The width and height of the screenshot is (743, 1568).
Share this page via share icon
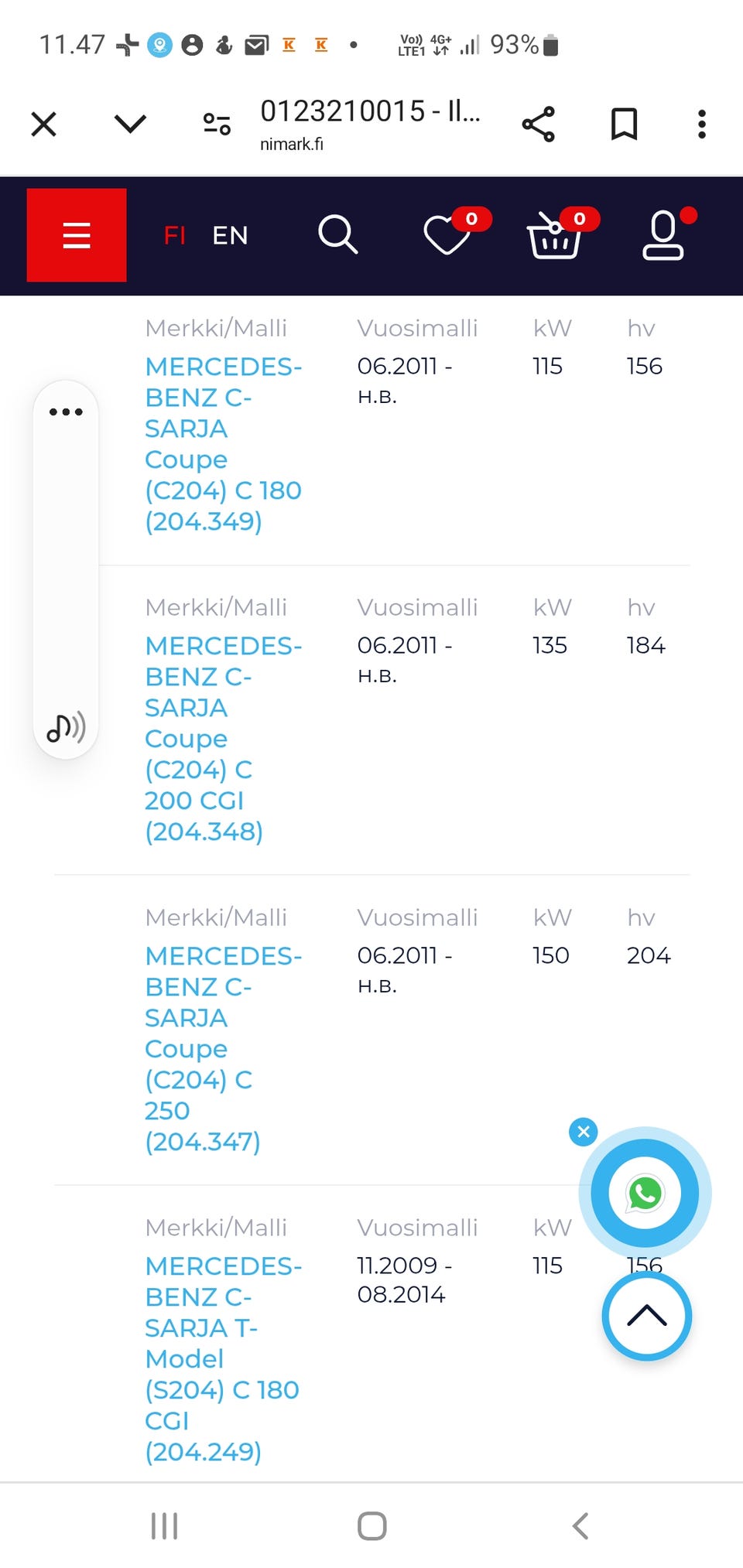tap(539, 124)
